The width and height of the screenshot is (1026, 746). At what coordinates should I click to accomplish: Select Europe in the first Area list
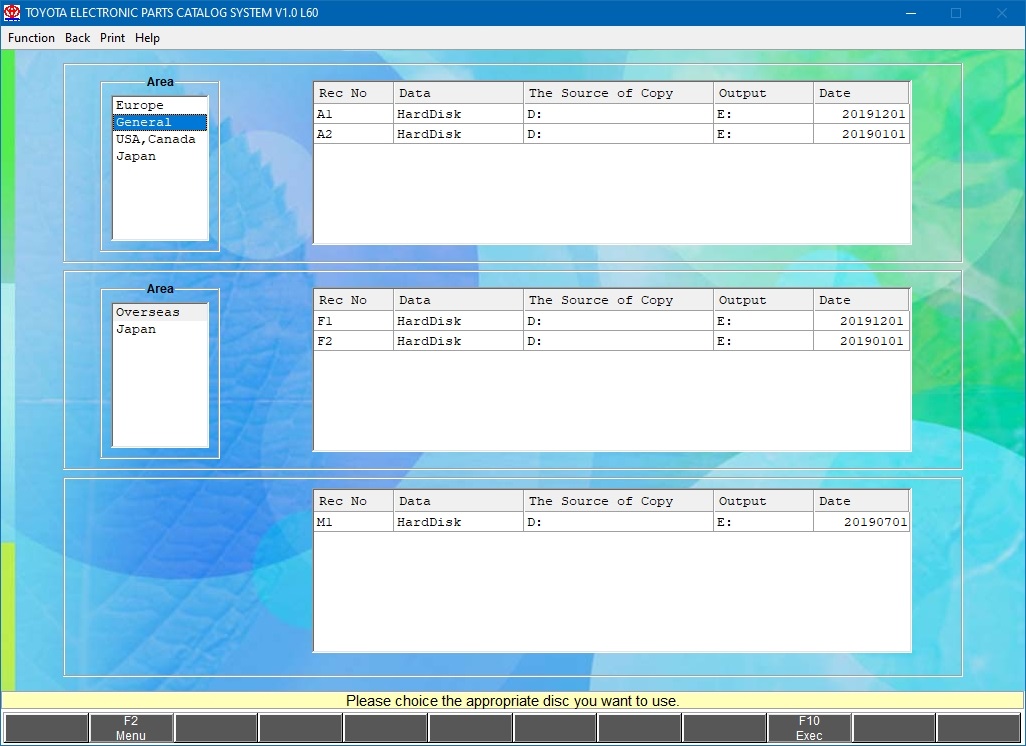tap(160, 105)
